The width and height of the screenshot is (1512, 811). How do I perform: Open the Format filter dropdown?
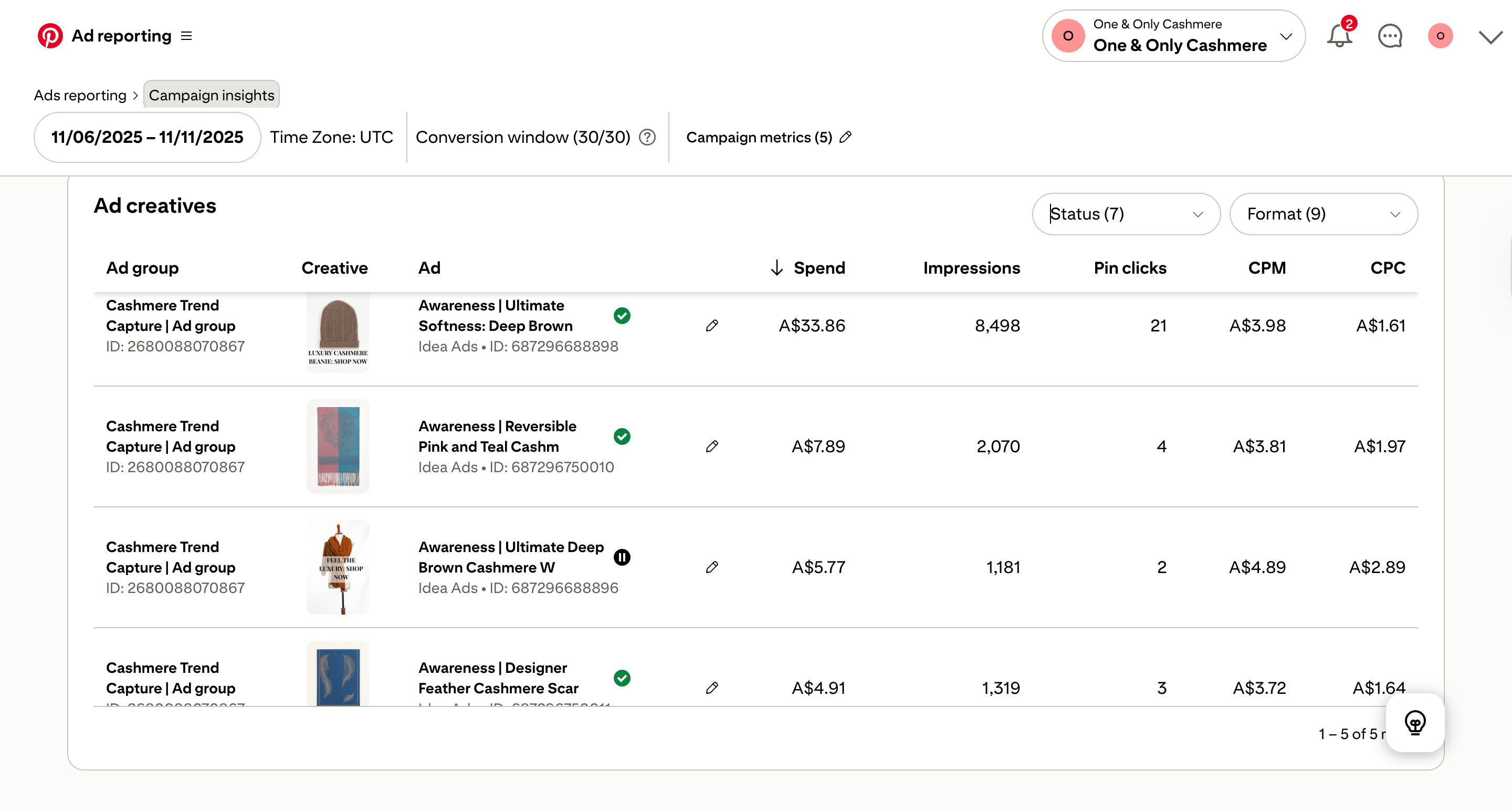click(x=1324, y=214)
